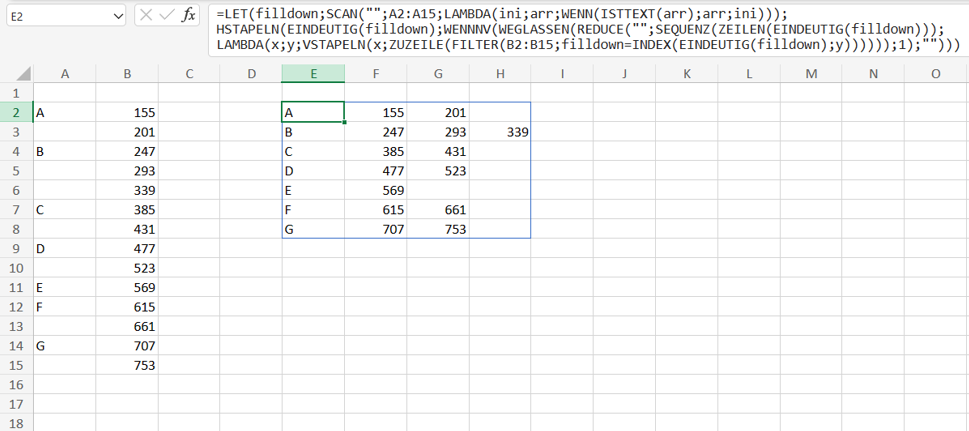Click cell B8 with value 431
Screen dimensions: 969x431
click(x=127, y=229)
